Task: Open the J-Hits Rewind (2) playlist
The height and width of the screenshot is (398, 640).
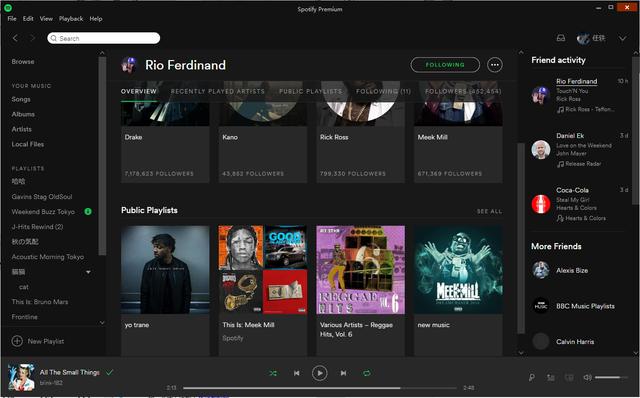Action: coord(38,227)
